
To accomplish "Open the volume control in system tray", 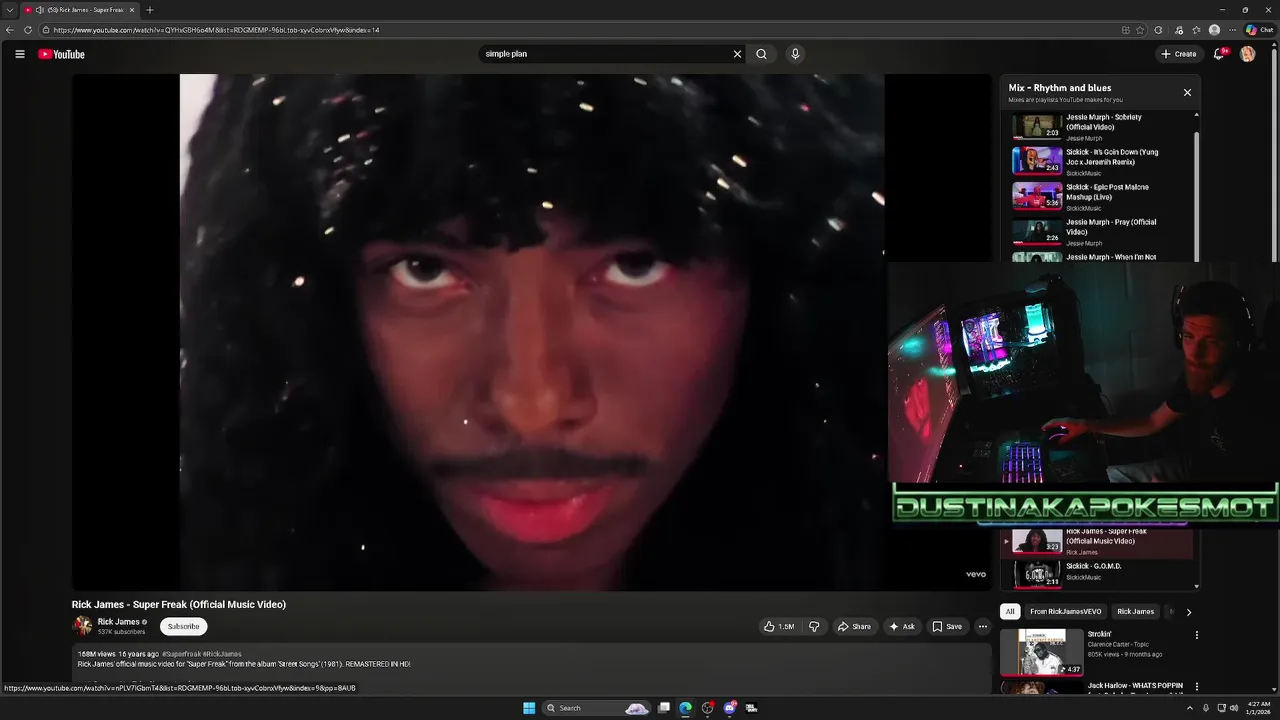I will pos(1234,708).
